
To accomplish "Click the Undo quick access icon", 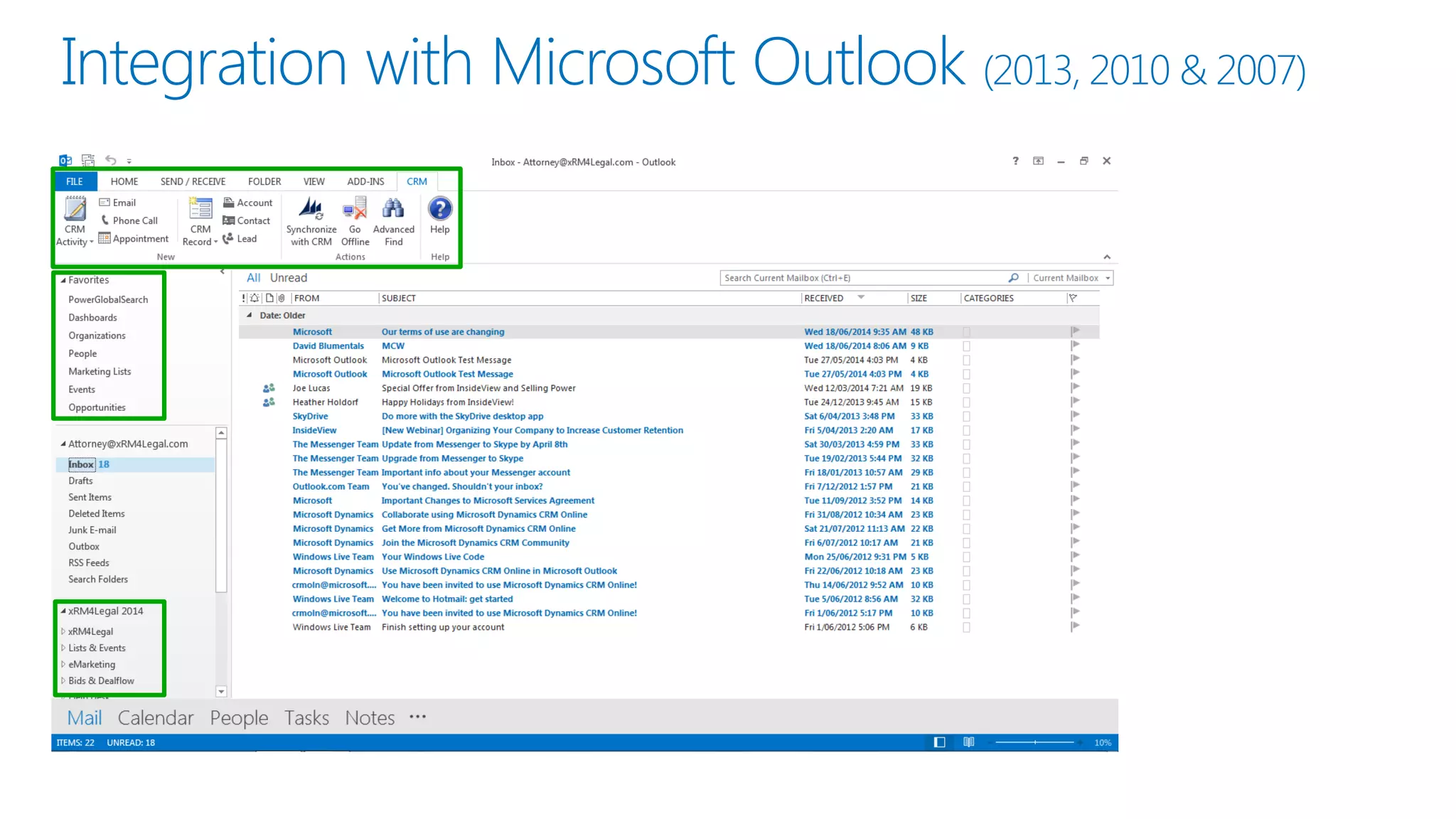I will coord(111,161).
